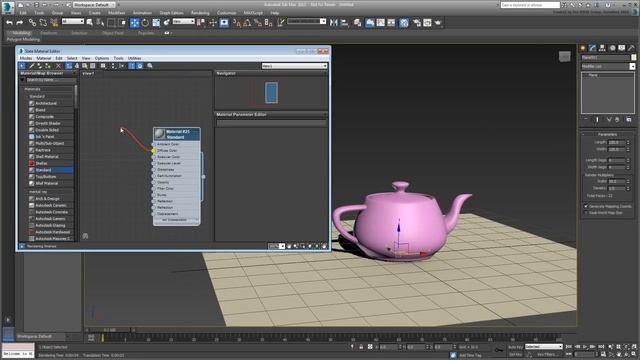The width and height of the screenshot is (640, 360).
Task: Click the Diffuse Color input socket
Action: (x=153, y=151)
